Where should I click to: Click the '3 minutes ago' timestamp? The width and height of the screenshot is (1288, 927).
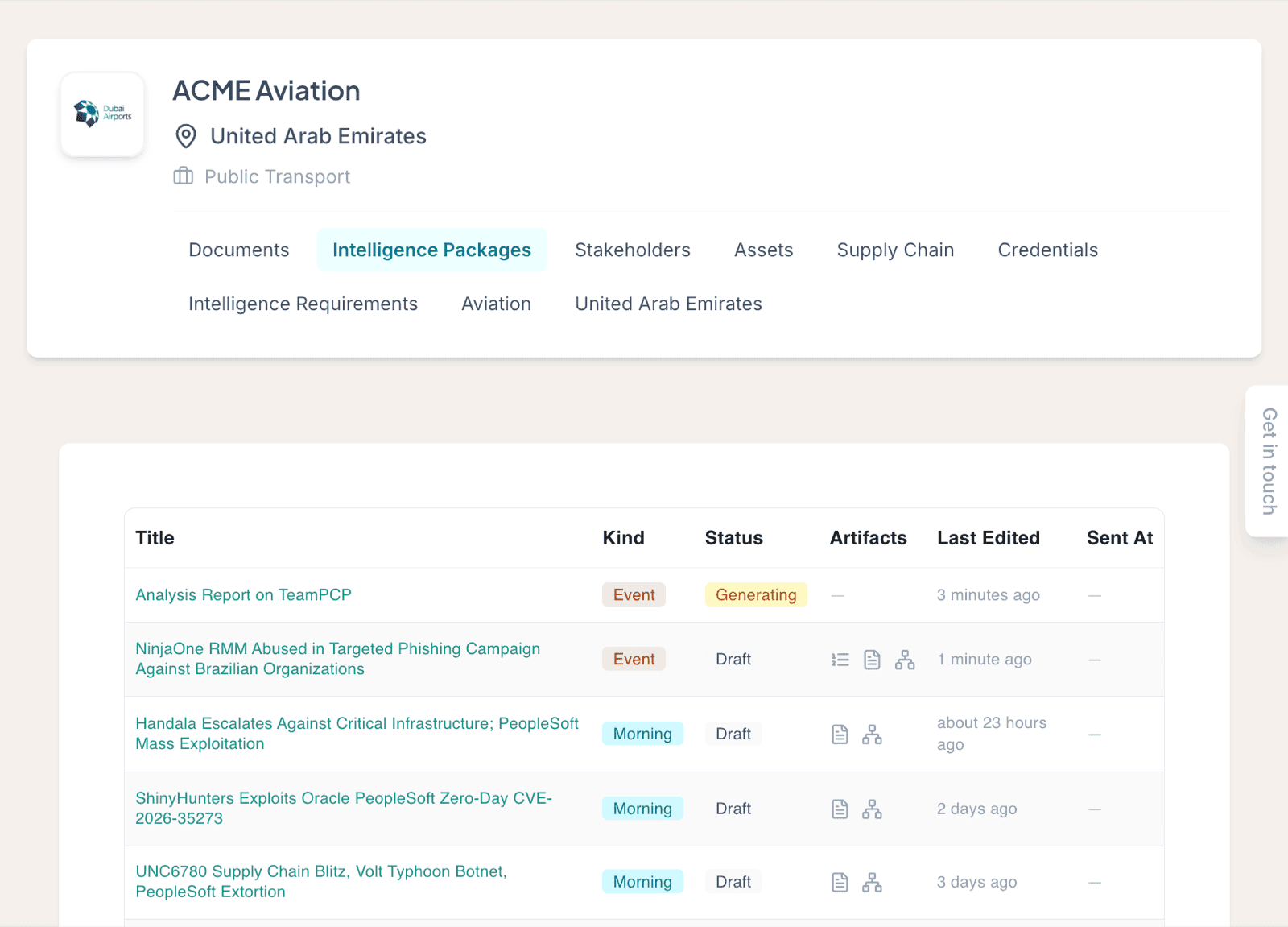989,594
